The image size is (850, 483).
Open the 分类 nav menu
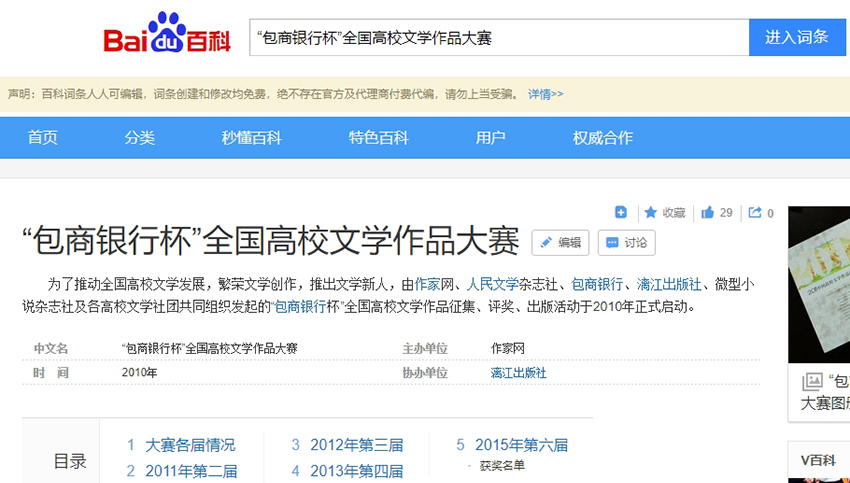tap(139, 138)
